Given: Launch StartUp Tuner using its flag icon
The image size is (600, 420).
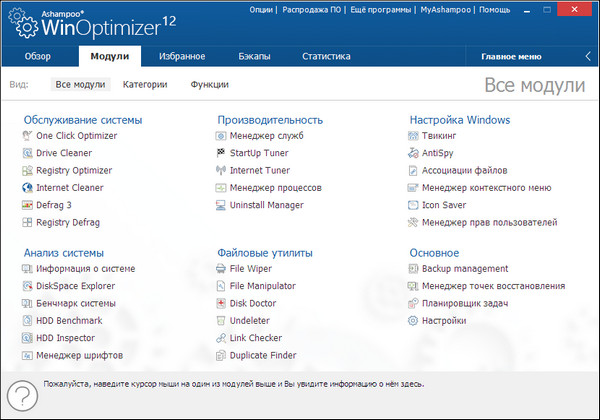Looking at the screenshot, I should (221, 153).
